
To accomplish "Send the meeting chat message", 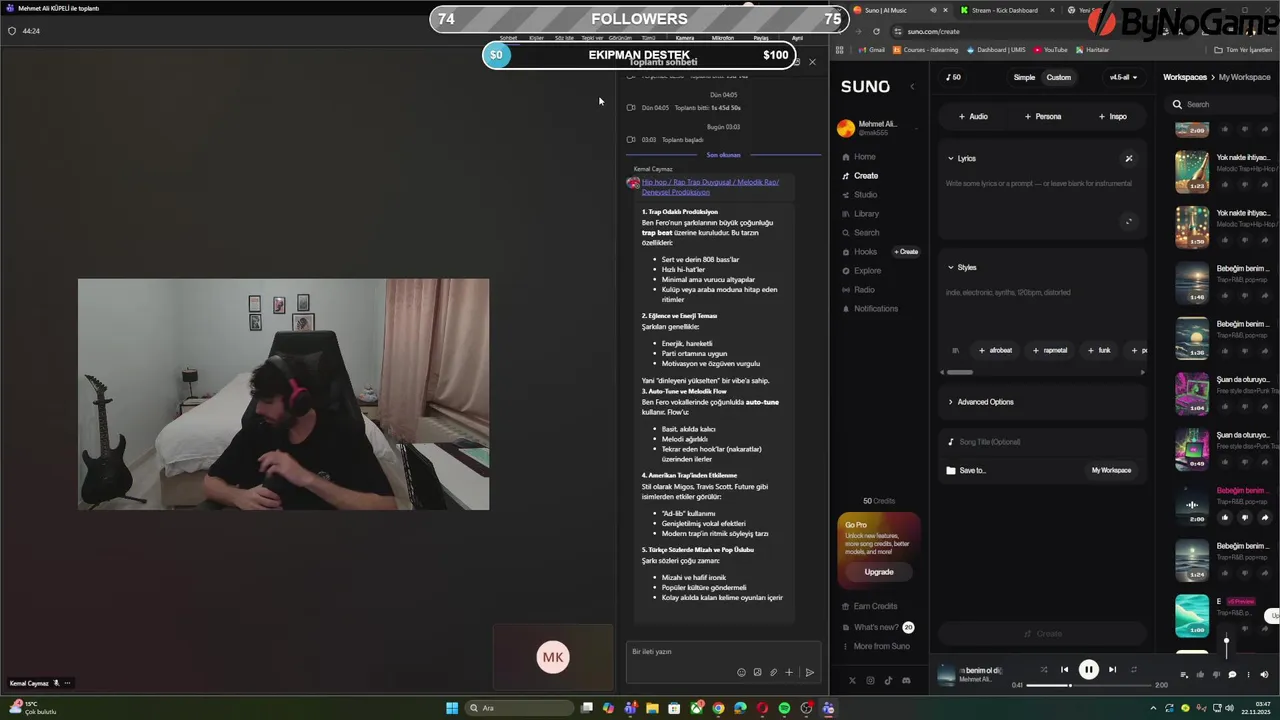I will (809, 673).
